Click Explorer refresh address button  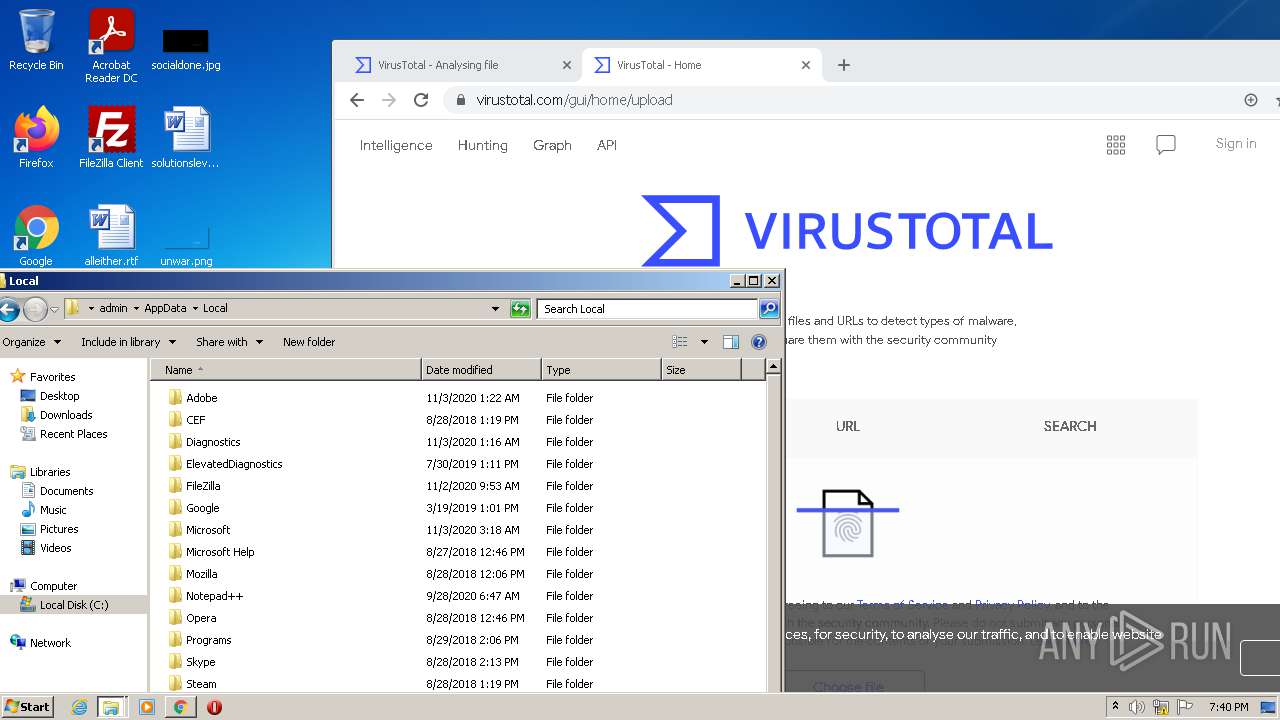click(520, 309)
